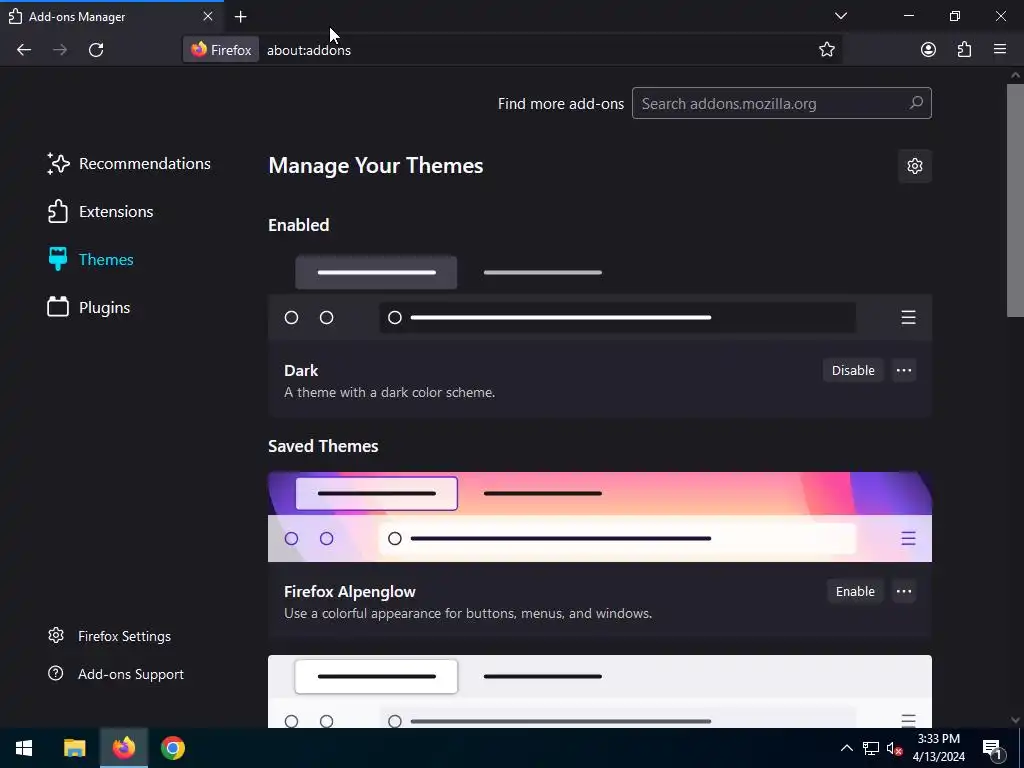Click the magnifier icon in add-ons search
Screen dimensions: 1024x768
[916, 103]
